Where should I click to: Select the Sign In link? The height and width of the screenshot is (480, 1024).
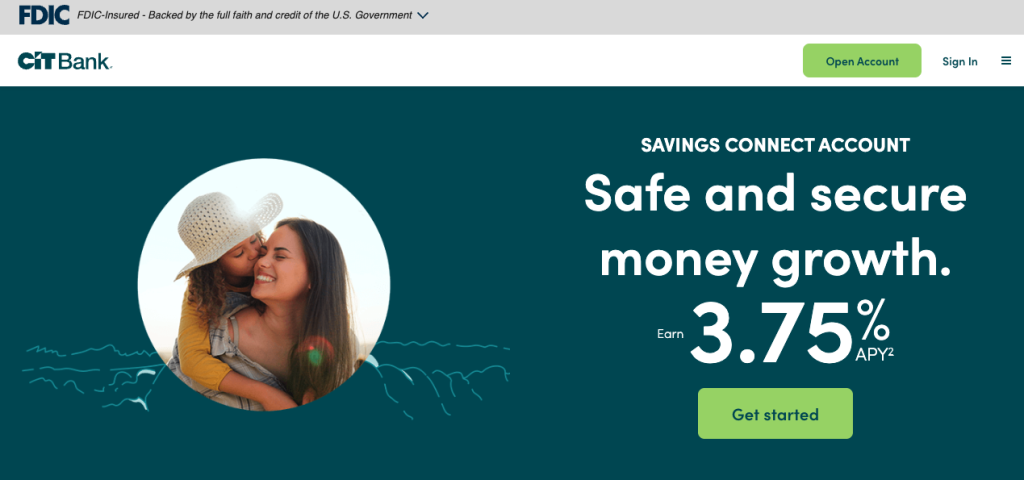click(959, 61)
